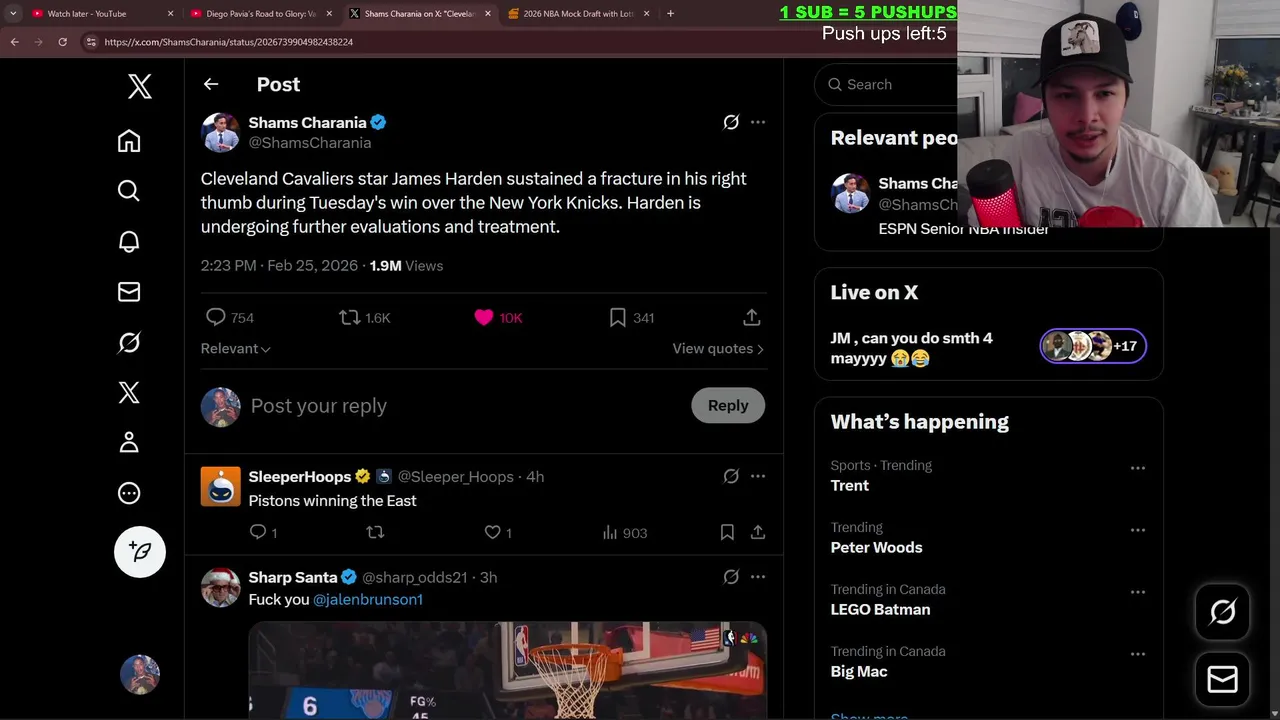This screenshot has height=720, width=1280.
Task: Open the trending topic Peter Woods
Action: click(876, 547)
